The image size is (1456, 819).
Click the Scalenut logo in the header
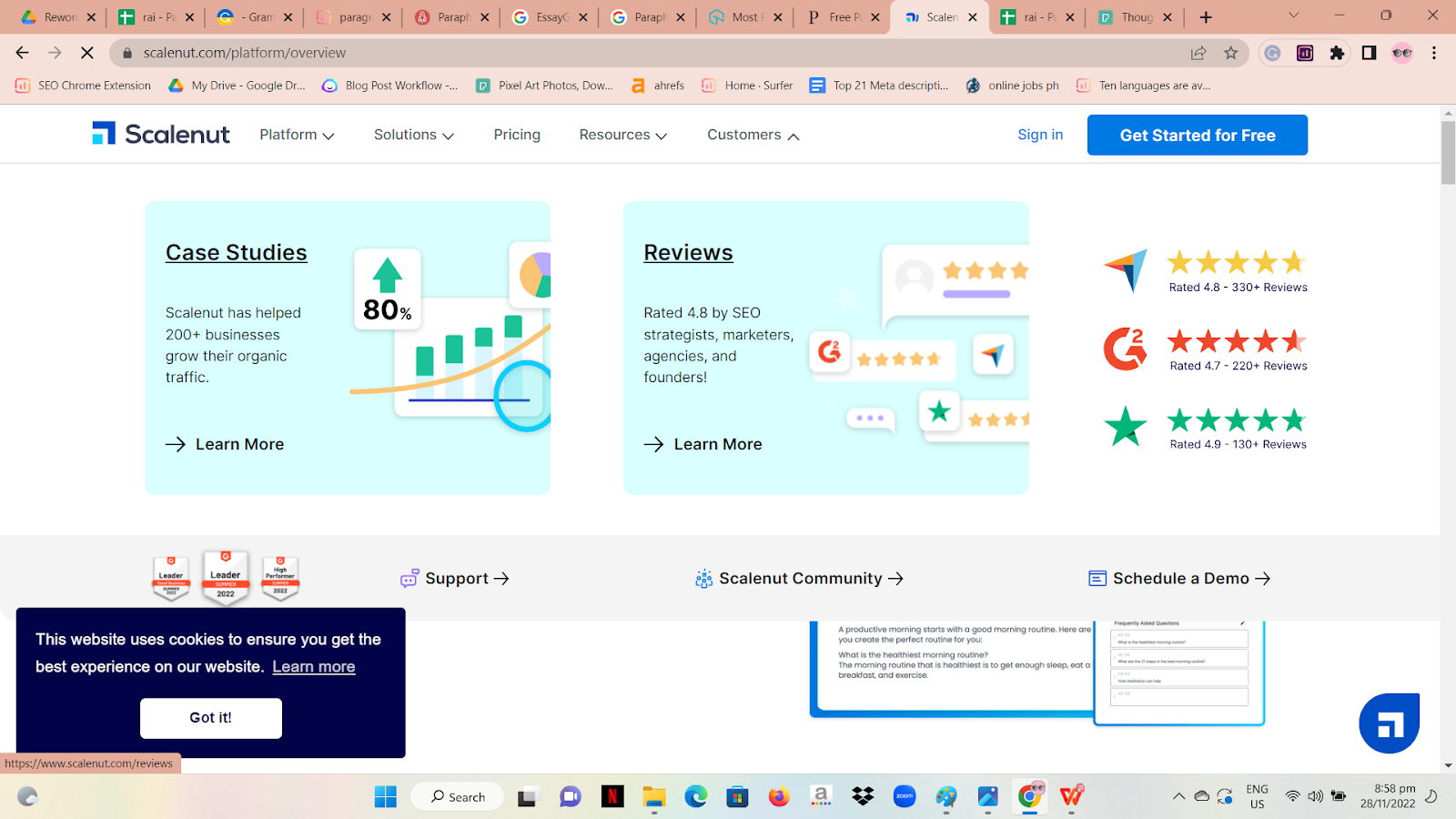coord(161,134)
